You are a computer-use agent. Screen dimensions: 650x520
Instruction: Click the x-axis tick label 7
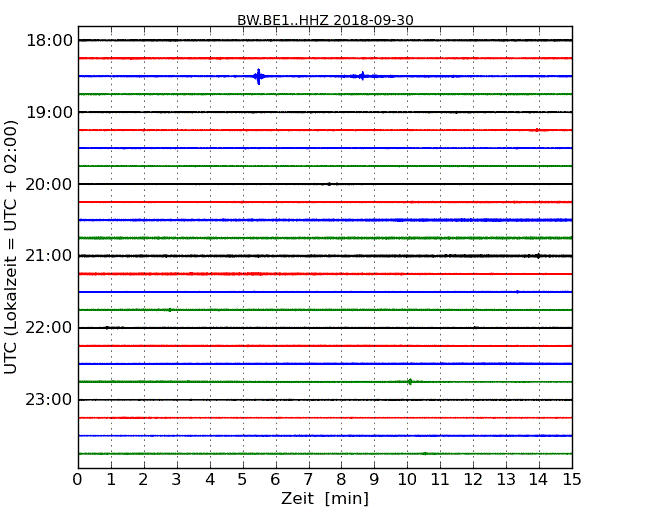pos(308,480)
